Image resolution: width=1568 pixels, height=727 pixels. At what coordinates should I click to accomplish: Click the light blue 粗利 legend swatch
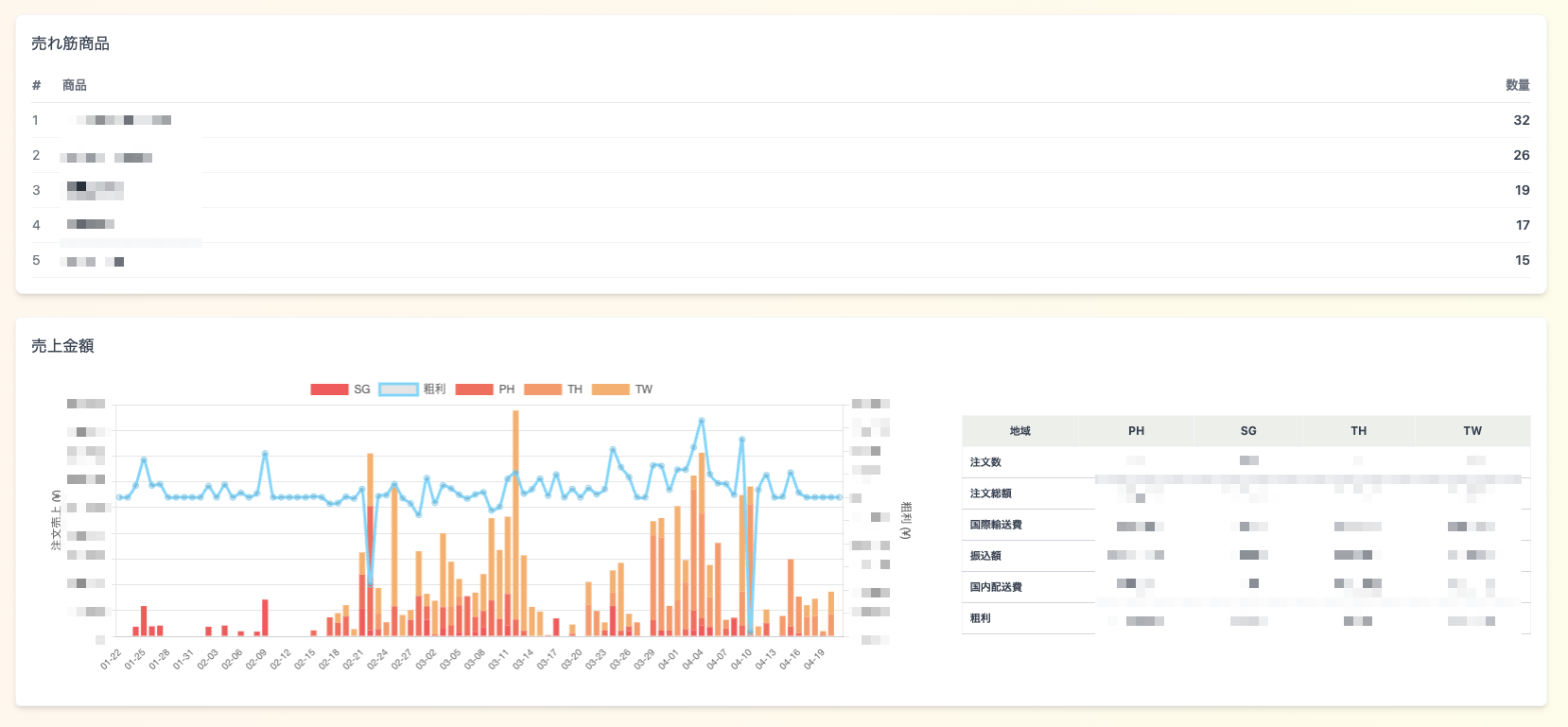[398, 389]
